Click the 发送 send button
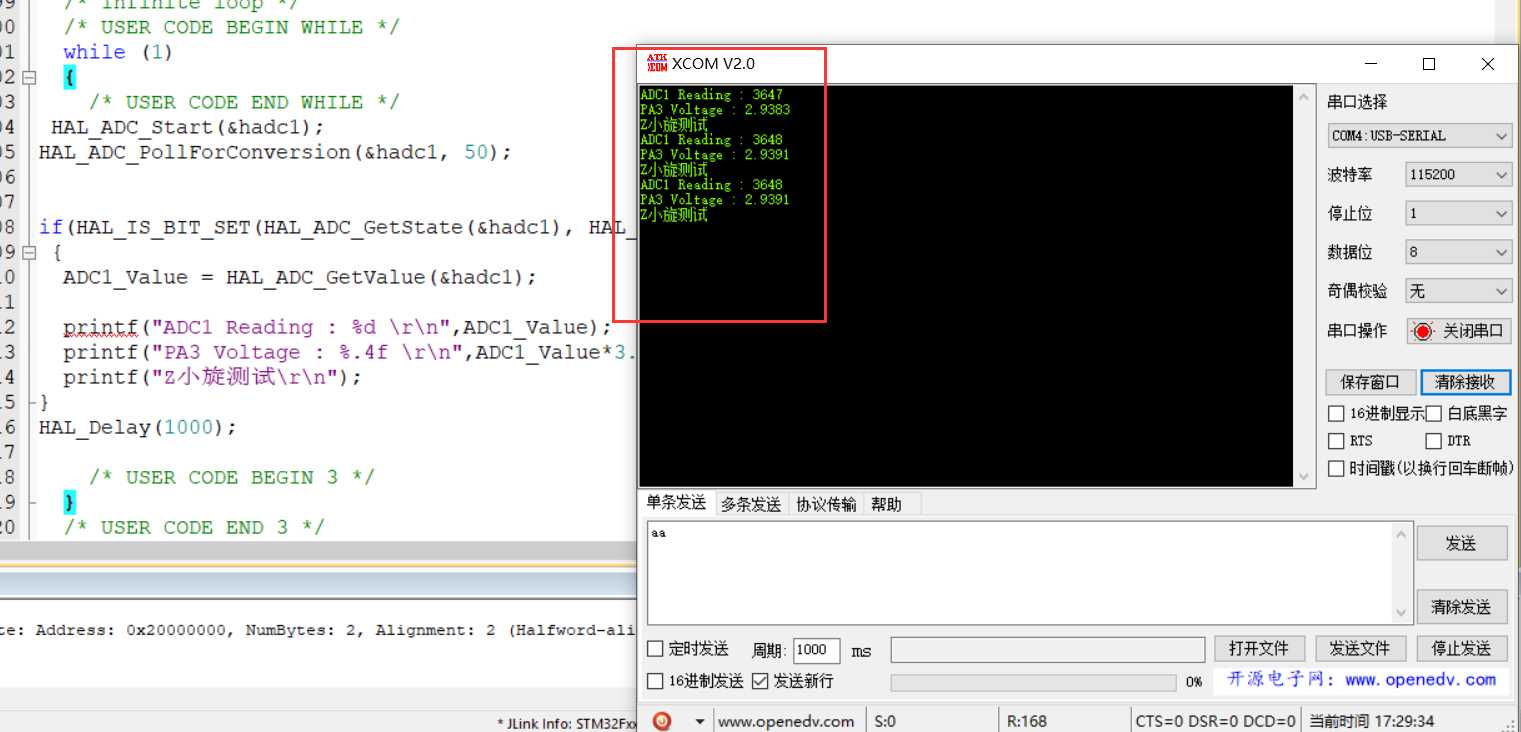Viewport: 1521px width, 732px height. coord(1461,543)
